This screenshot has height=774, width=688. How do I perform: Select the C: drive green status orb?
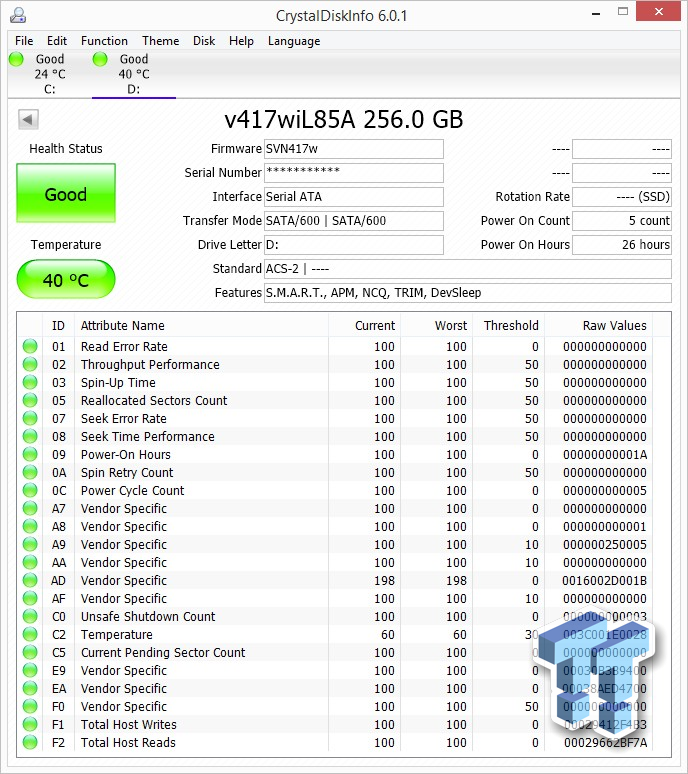pos(16,59)
